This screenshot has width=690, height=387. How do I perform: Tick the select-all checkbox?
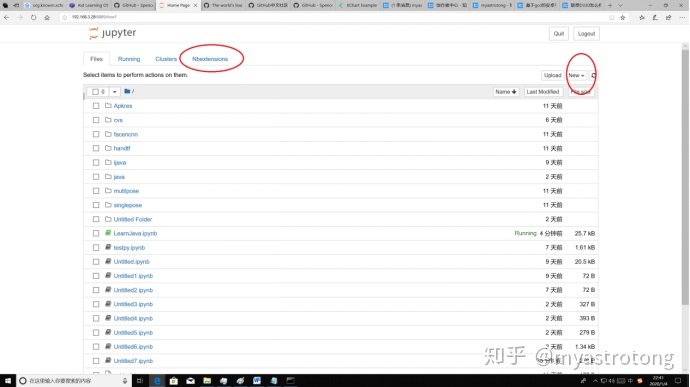tap(95, 92)
